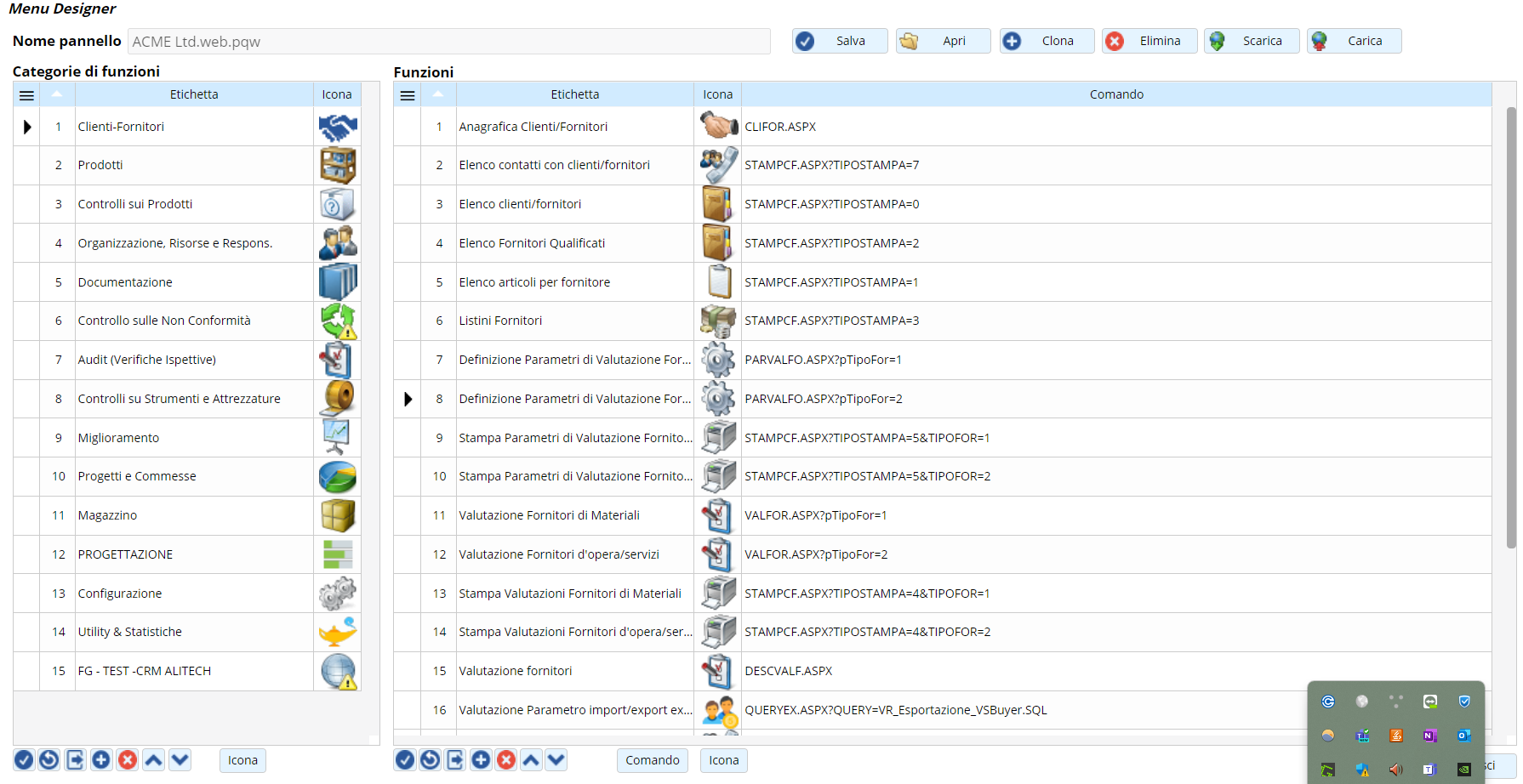Open Outlook from the system tray popup
The width and height of the screenshot is (1523, 784).
tap(1463, 736)
